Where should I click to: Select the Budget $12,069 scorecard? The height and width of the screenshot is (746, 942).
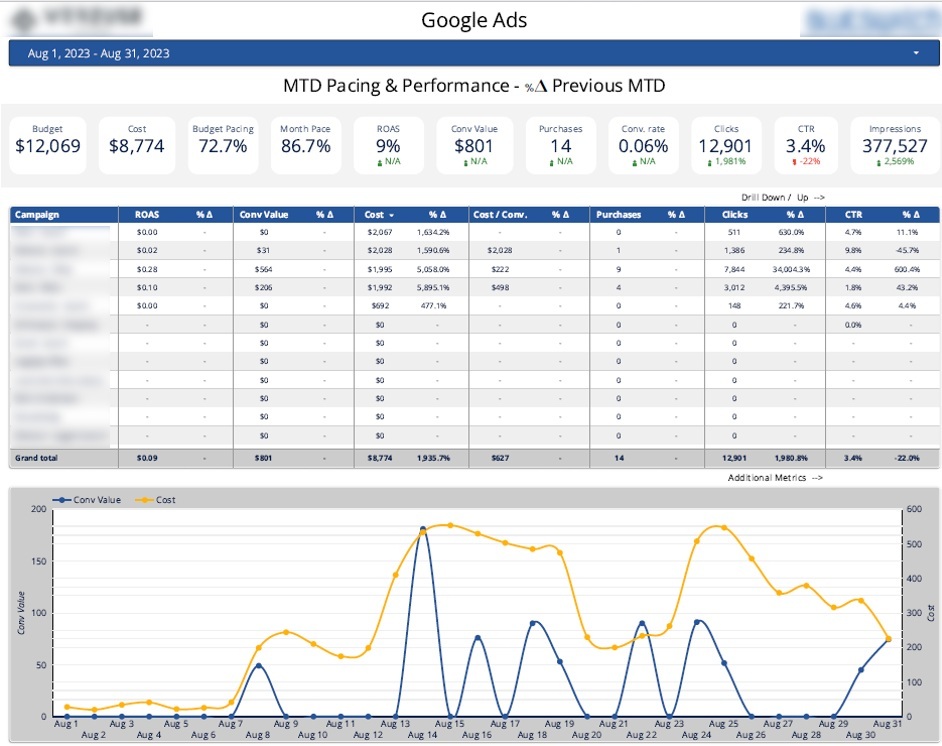[47, 145]
